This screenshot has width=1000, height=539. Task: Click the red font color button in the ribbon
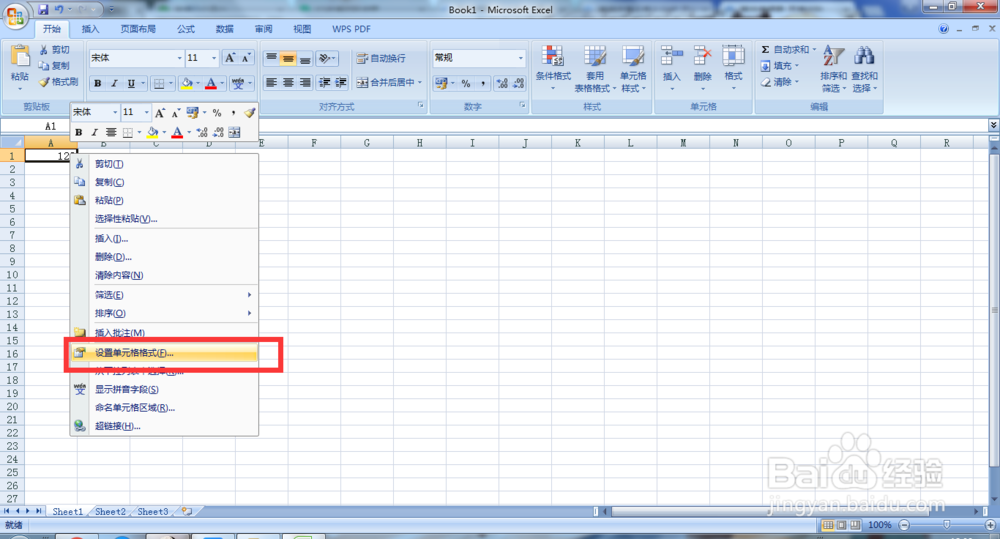point(210,83)
